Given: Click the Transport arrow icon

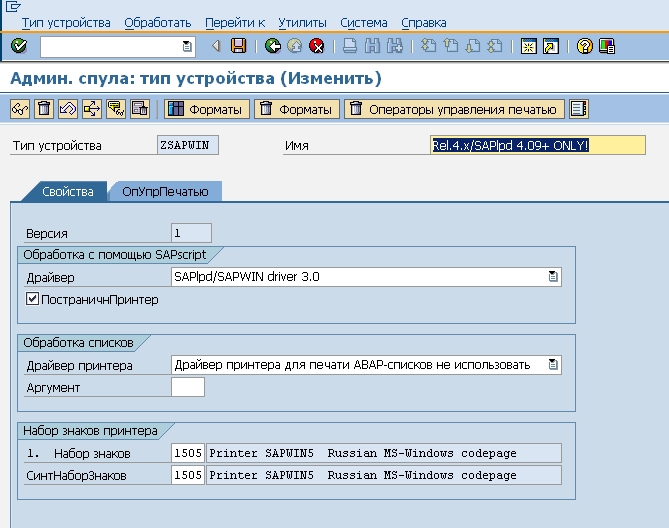Looking at the screenshot, I should 92,109.
